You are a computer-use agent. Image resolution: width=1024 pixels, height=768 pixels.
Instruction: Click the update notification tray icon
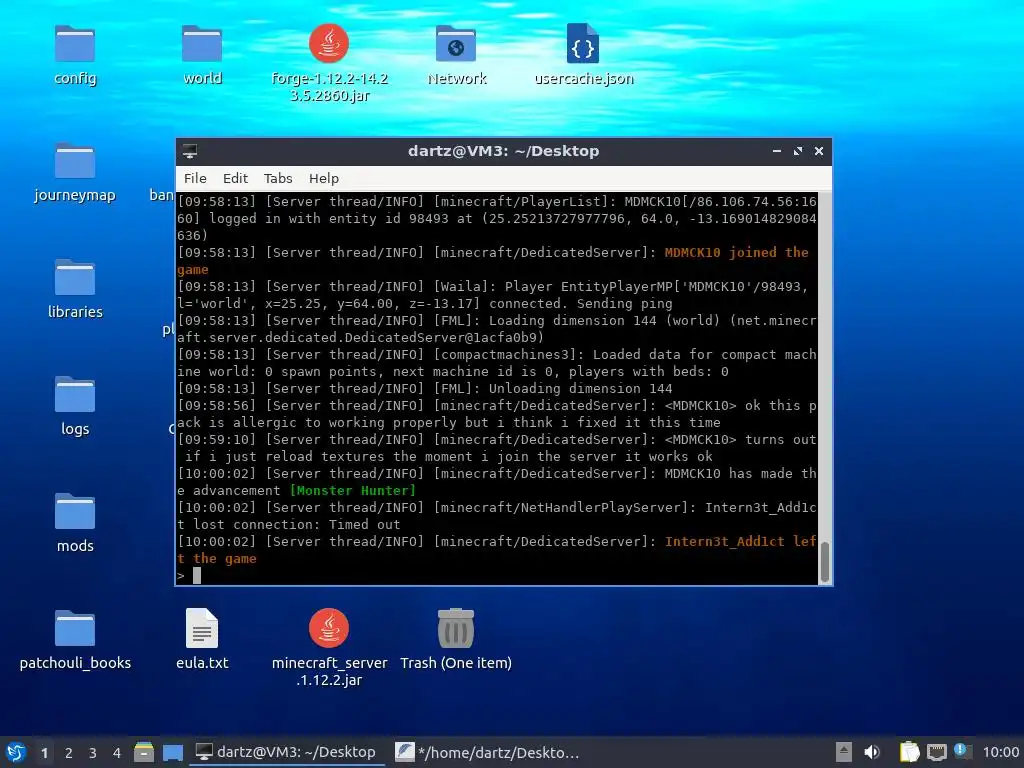[x=961, y=750]
